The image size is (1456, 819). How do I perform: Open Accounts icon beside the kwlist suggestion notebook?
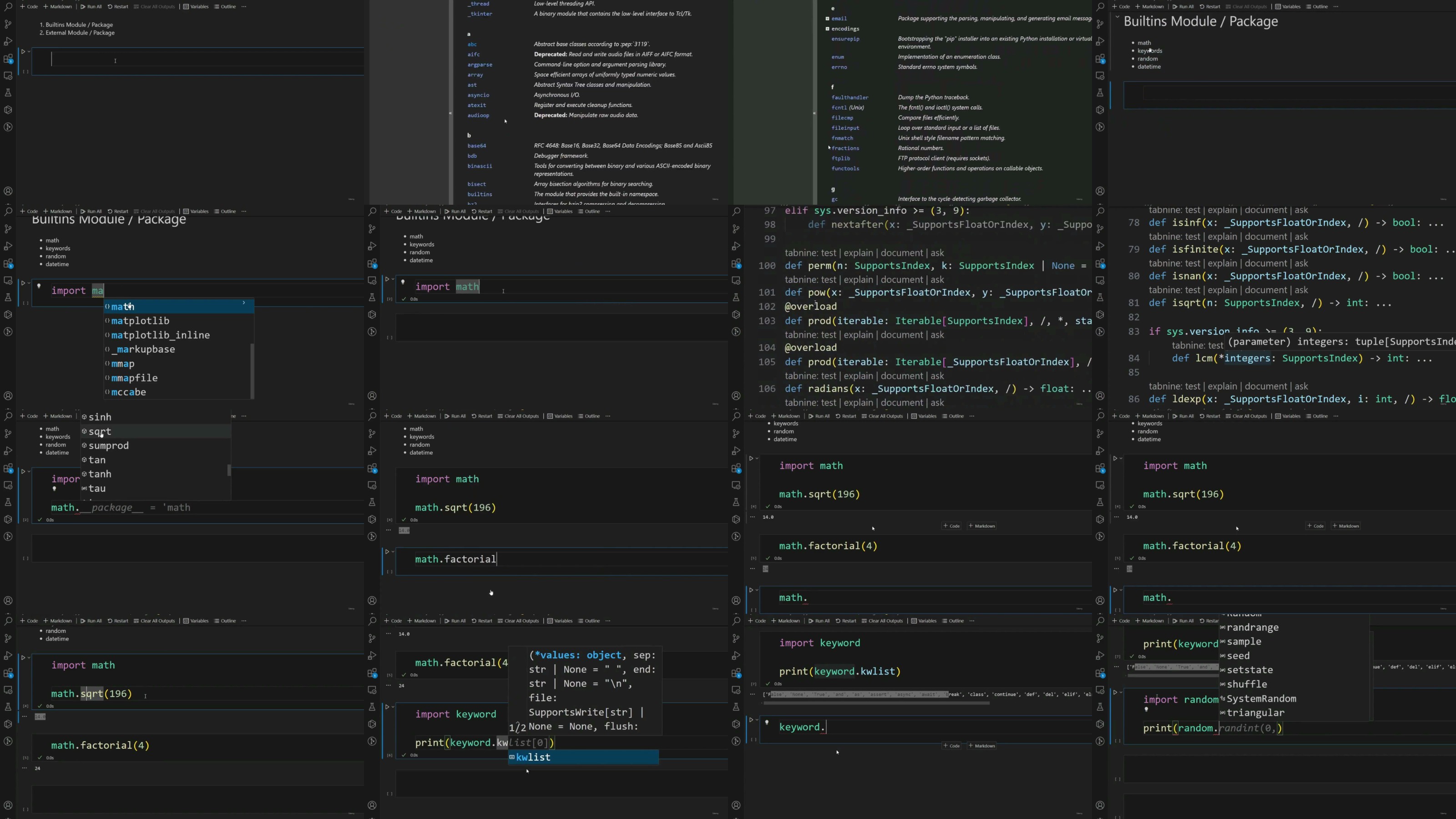click(x=372, y=805)
